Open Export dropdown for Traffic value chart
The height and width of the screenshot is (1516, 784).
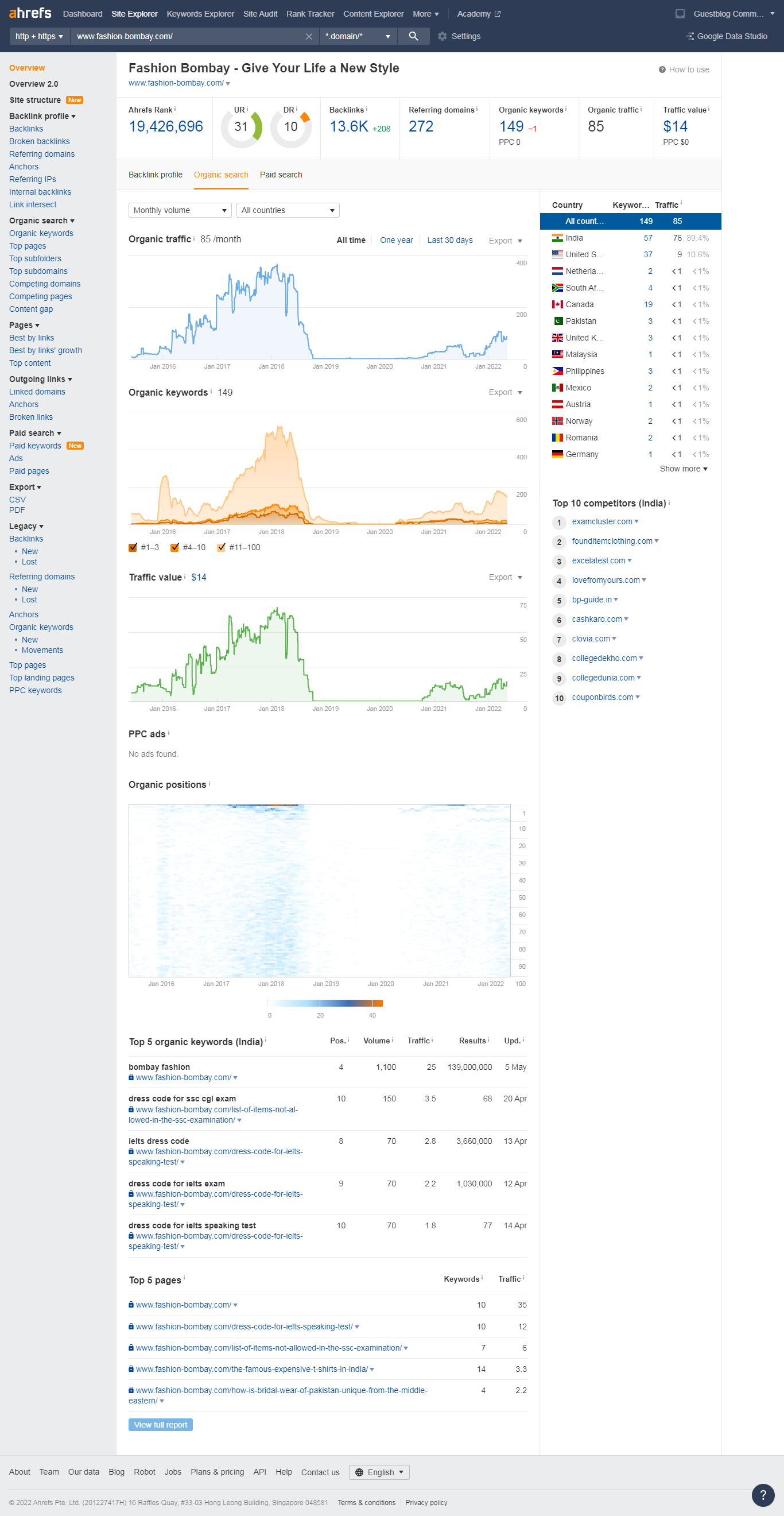click(x=505, y=577)
